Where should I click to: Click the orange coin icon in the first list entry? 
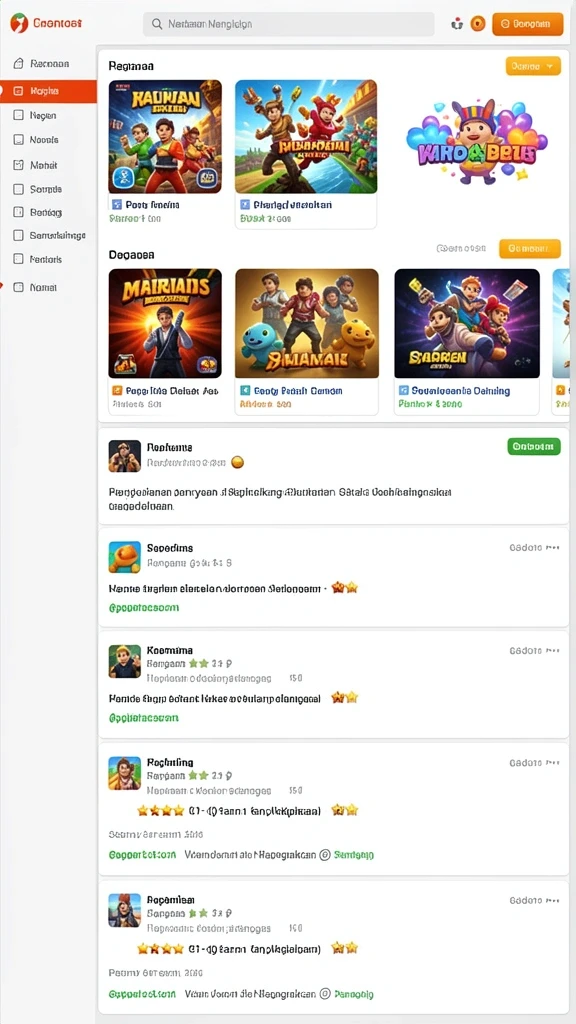(x=238, y=462)
